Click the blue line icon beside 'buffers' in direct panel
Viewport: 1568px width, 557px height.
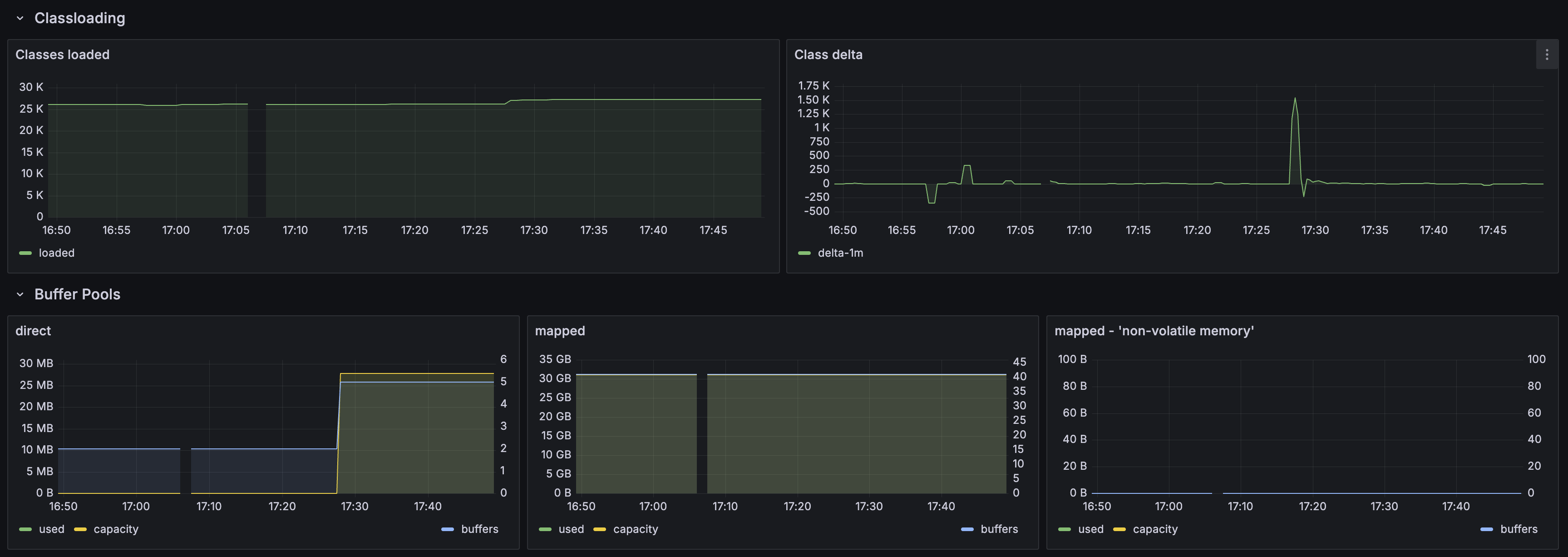(448, 529)
